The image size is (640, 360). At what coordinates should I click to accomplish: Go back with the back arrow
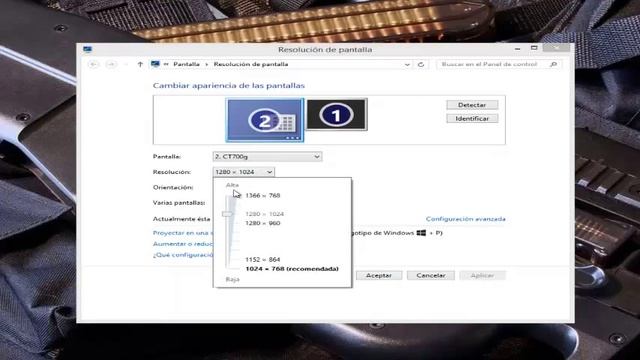(x=93, y=64)
